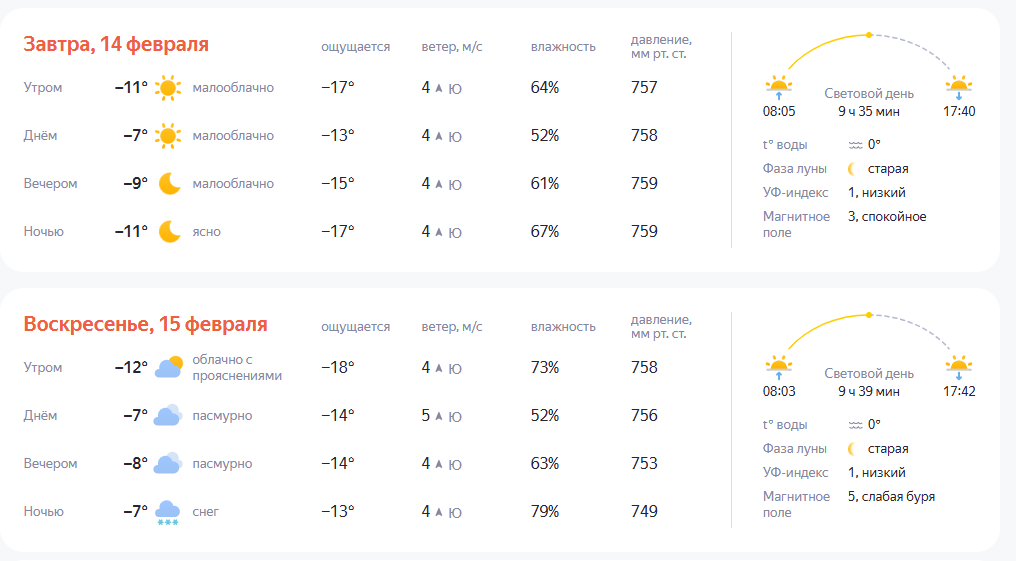Open the 'Завтра, 14 февраля' heading
Screen dimensions: 1016x561
point(116,45)
